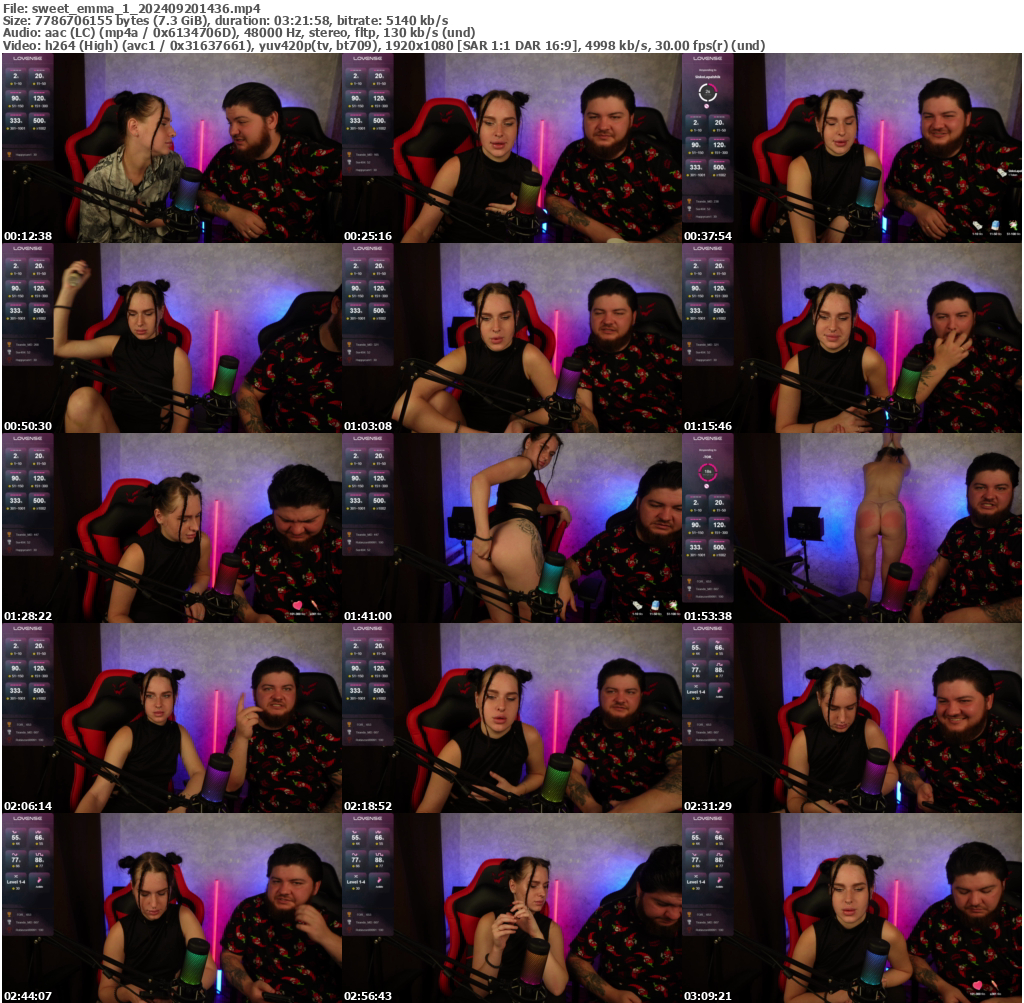The image size is (1024, 1003).
Task: Open the frame marked 00:50:30
Action: (x=171, y=337)
